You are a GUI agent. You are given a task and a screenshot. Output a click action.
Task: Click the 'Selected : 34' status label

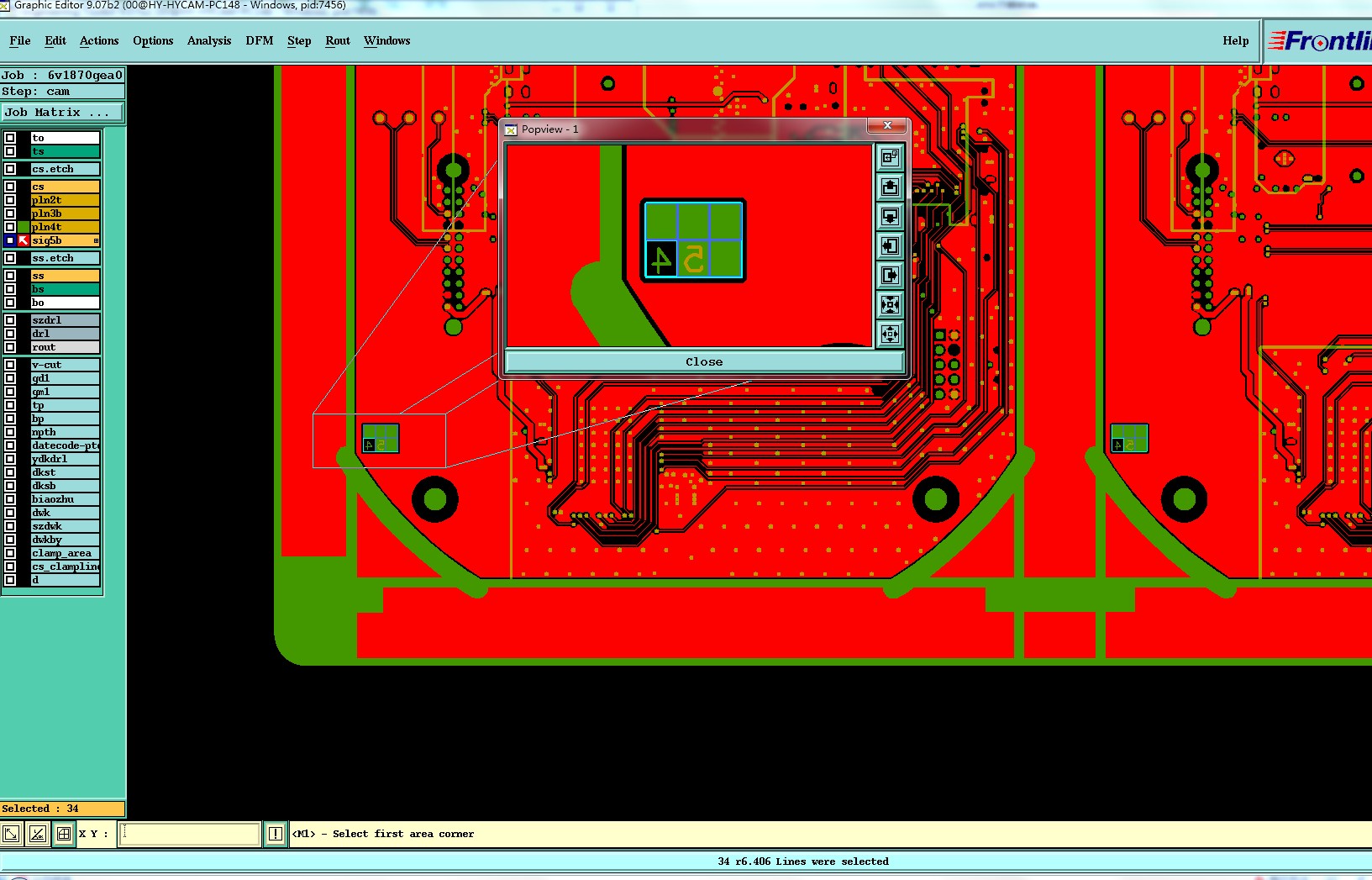coord(62,809)
